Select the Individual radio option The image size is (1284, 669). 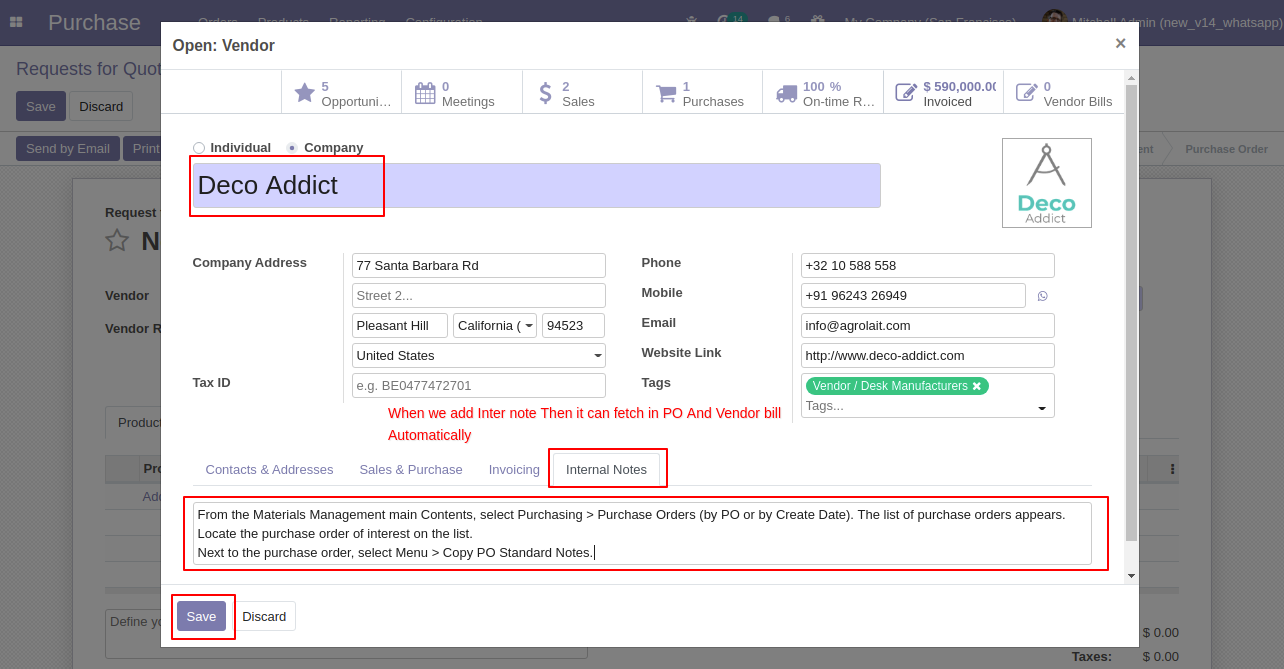click(199, 148)
